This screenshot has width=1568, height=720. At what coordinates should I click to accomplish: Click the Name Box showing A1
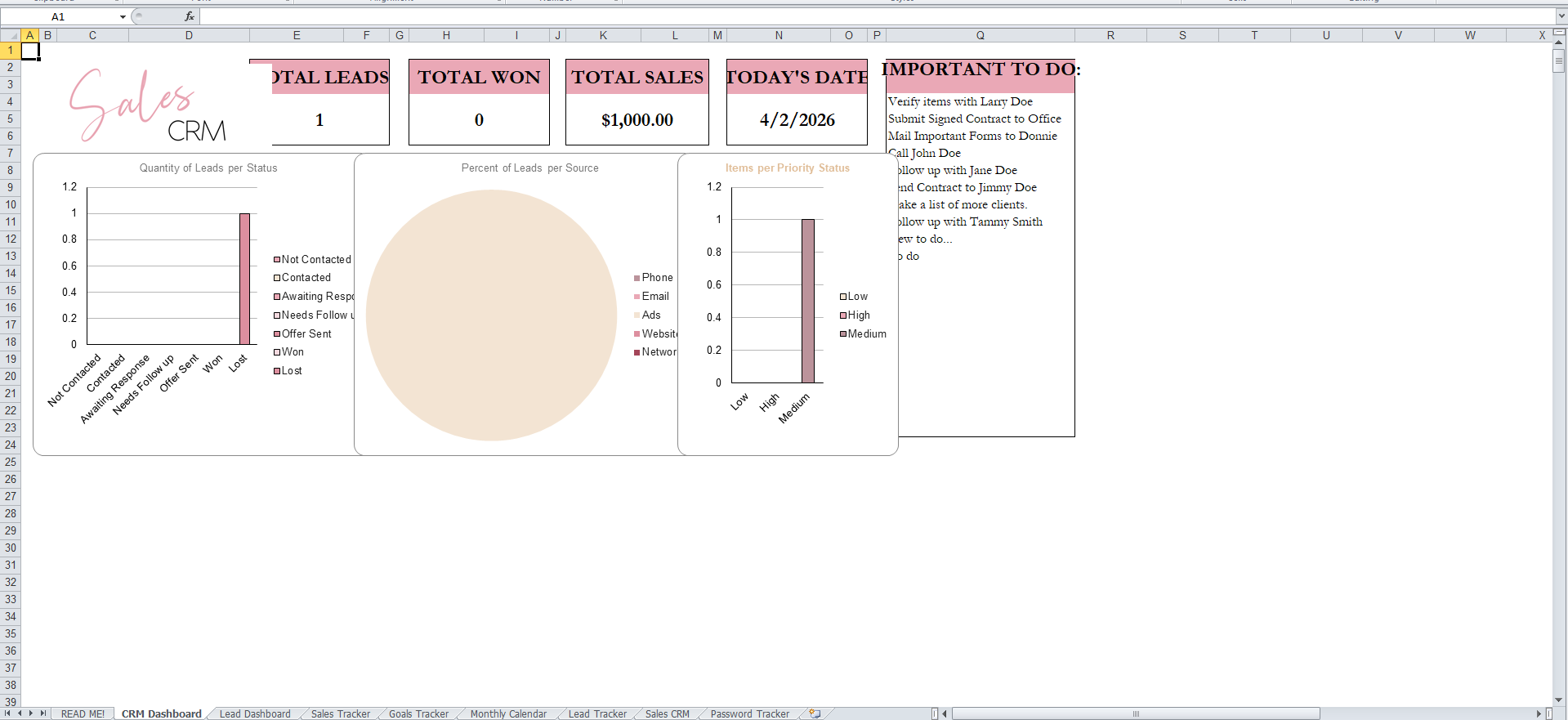[59, 16]
